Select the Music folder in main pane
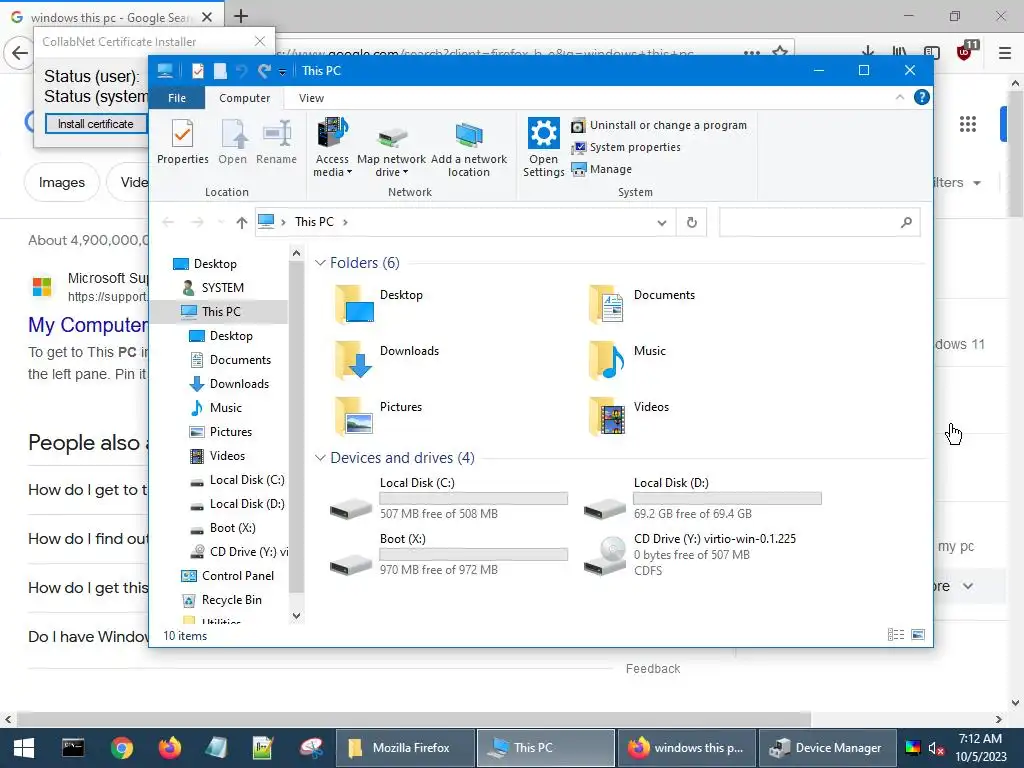1024x768 pixels. point(627,360)
